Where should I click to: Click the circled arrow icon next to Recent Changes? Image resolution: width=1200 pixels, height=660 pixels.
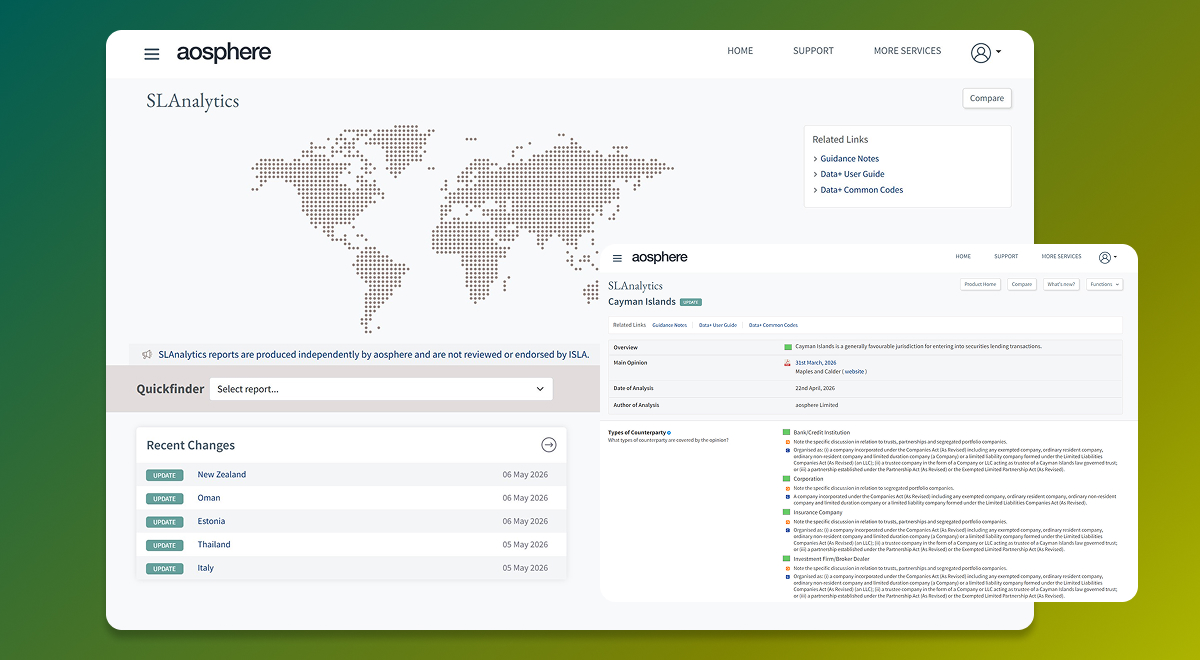click(548, 445)
